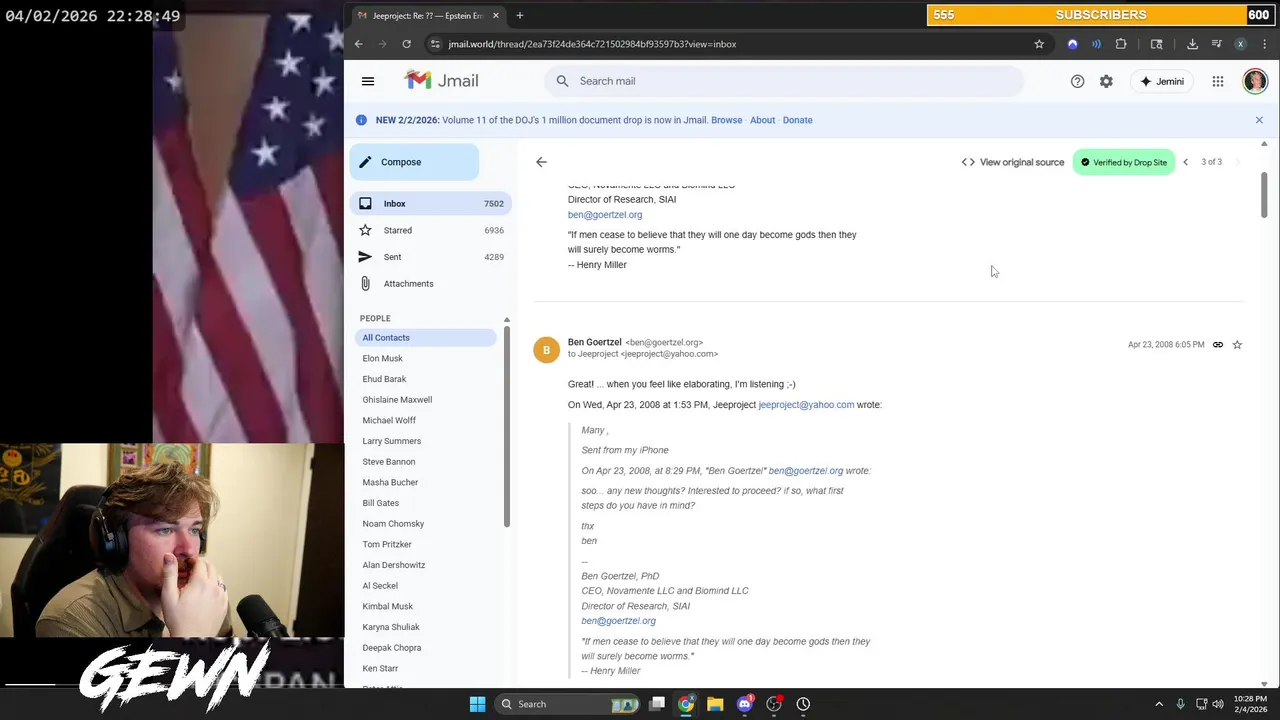Open the Sent folder
1280x720 pixels.
(x=430, y=257)
